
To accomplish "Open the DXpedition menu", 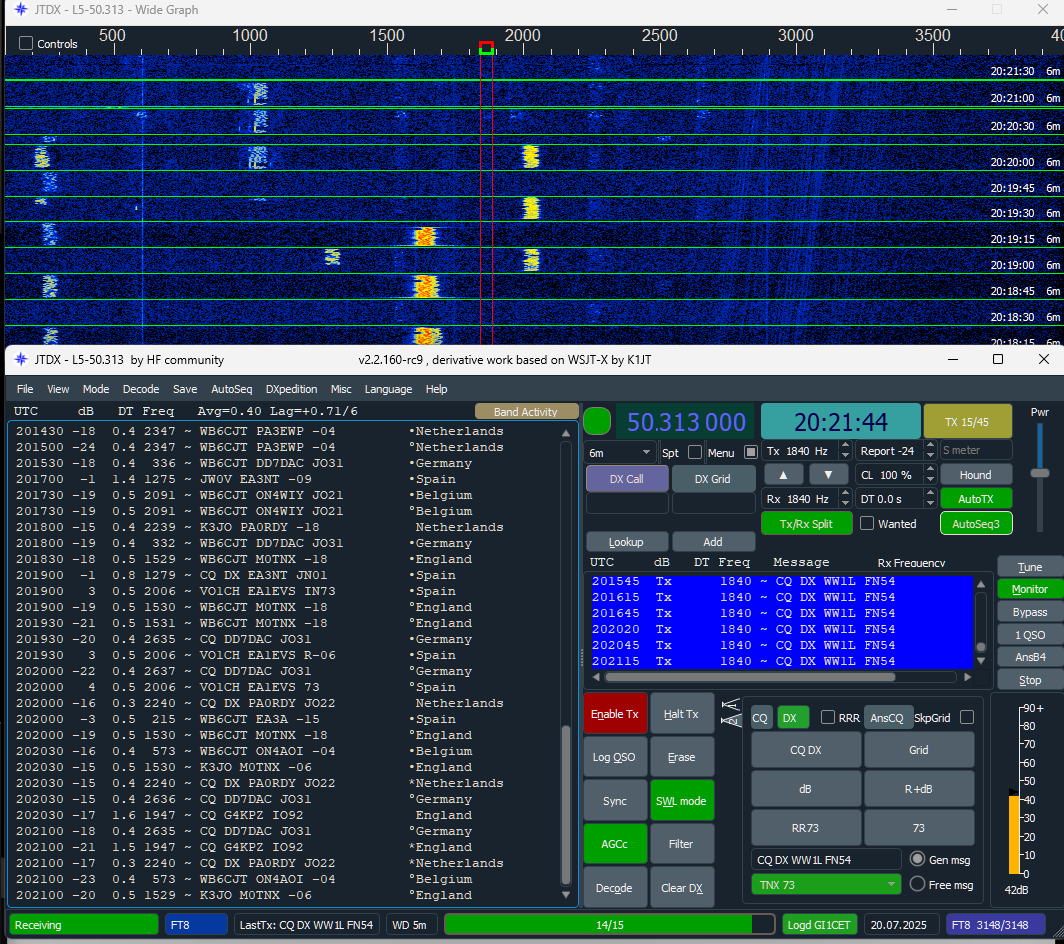I will [x=291, y=389].
